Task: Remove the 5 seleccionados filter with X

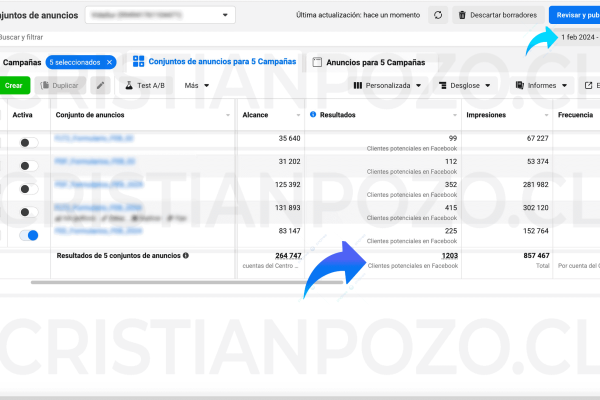Action: 109,62
